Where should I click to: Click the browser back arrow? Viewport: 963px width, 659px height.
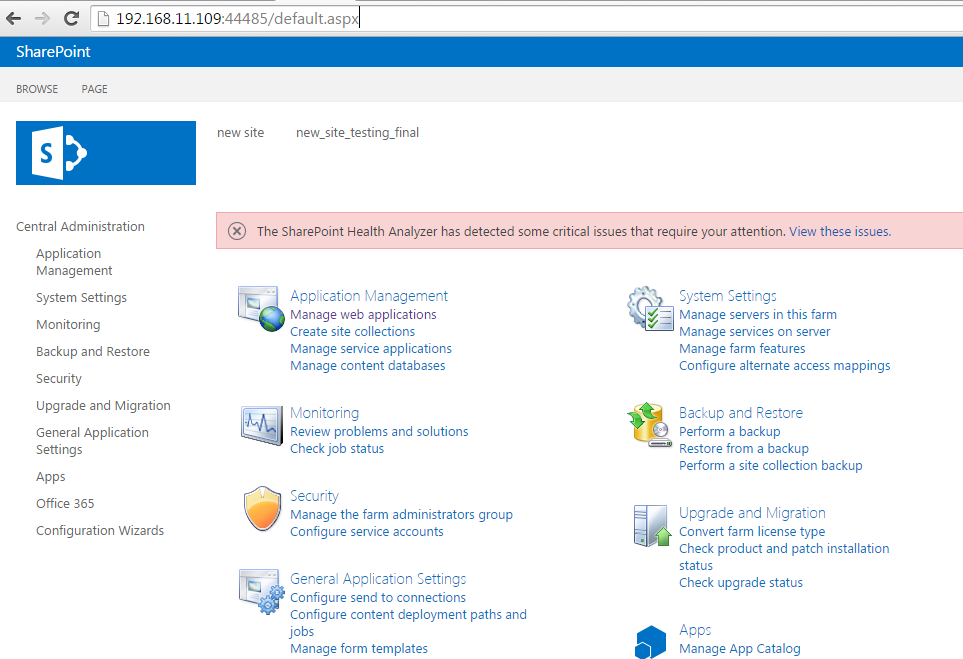pyautogui.click(x=14, y=18)
